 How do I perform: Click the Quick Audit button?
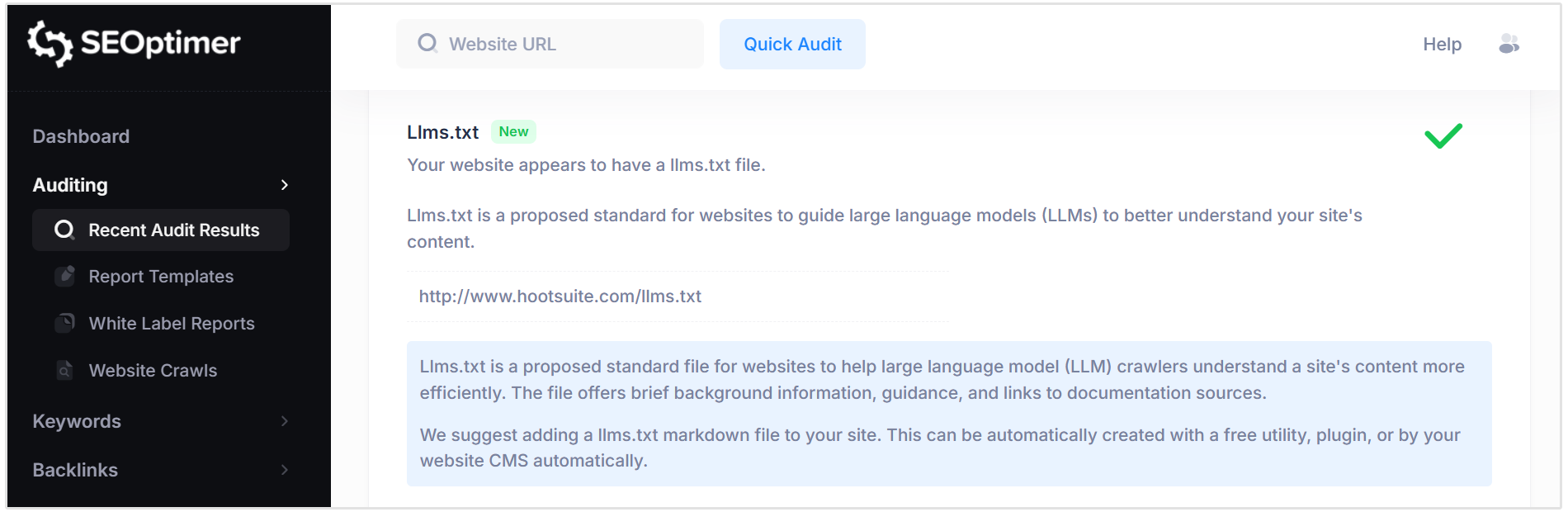coord(791,44)
